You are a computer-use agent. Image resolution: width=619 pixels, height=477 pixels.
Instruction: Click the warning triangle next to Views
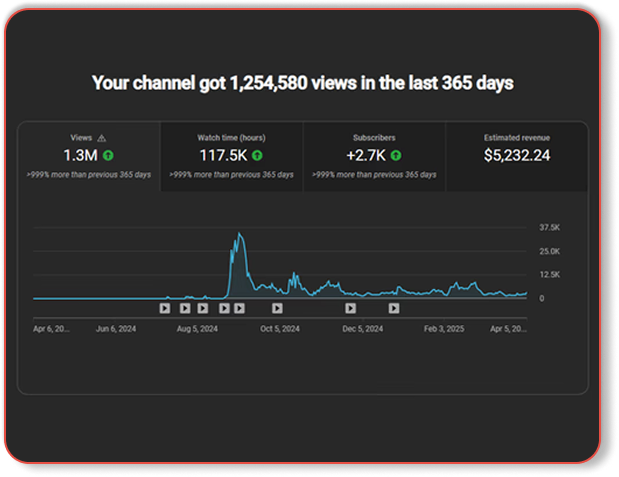[x=101, y=138]
